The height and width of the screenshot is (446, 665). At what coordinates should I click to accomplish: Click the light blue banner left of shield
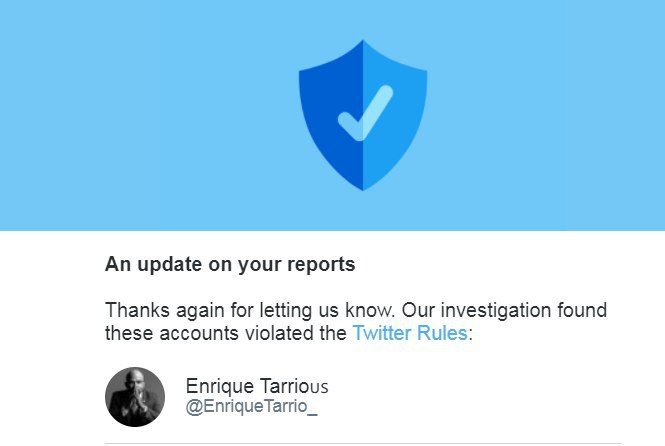pyautogui.click(x=150, y=115)
